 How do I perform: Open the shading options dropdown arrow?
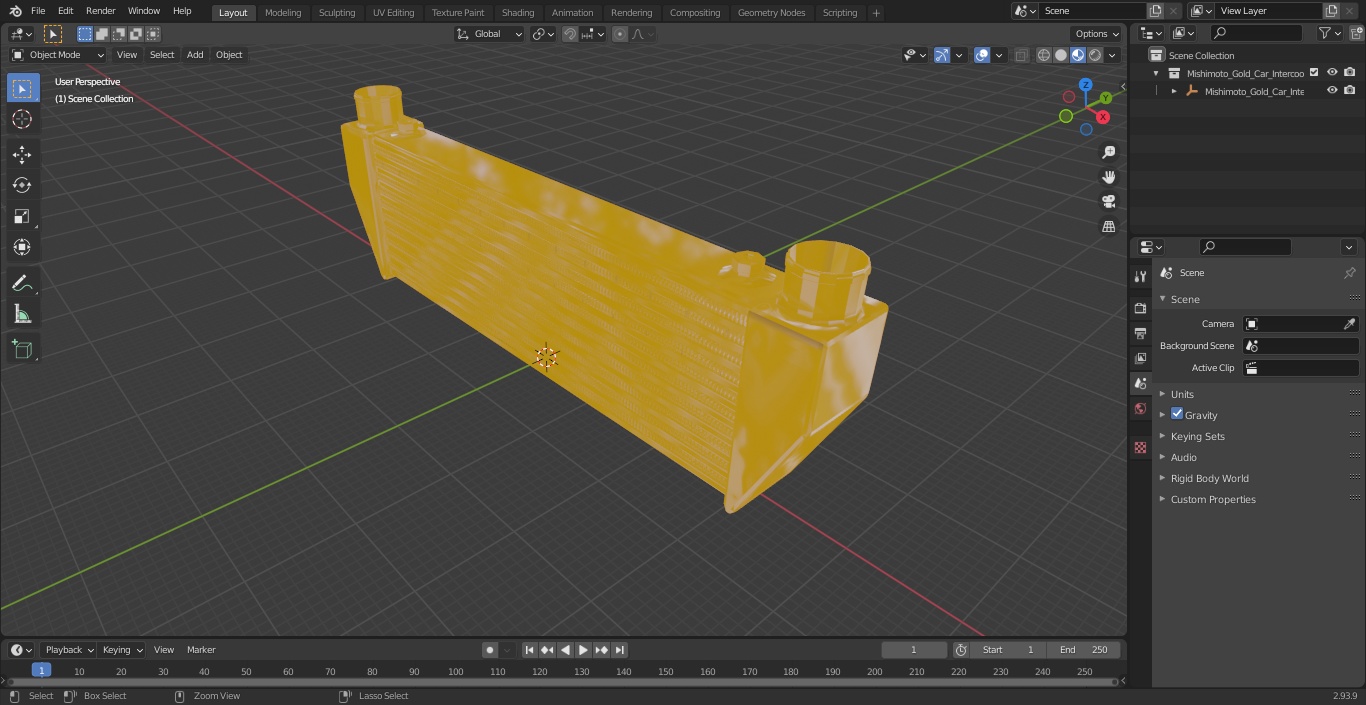click(1112, 55)
